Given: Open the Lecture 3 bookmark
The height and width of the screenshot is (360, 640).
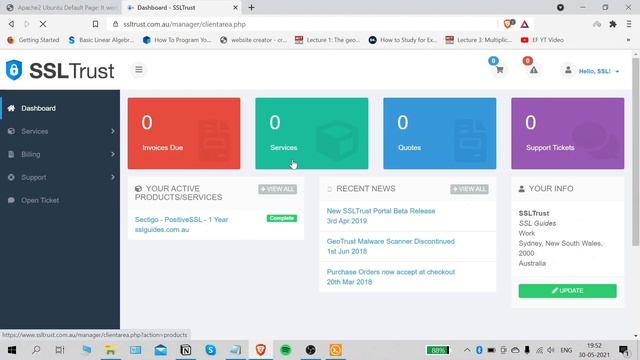Looking at the screenshot, I should (x=479, y=40).
